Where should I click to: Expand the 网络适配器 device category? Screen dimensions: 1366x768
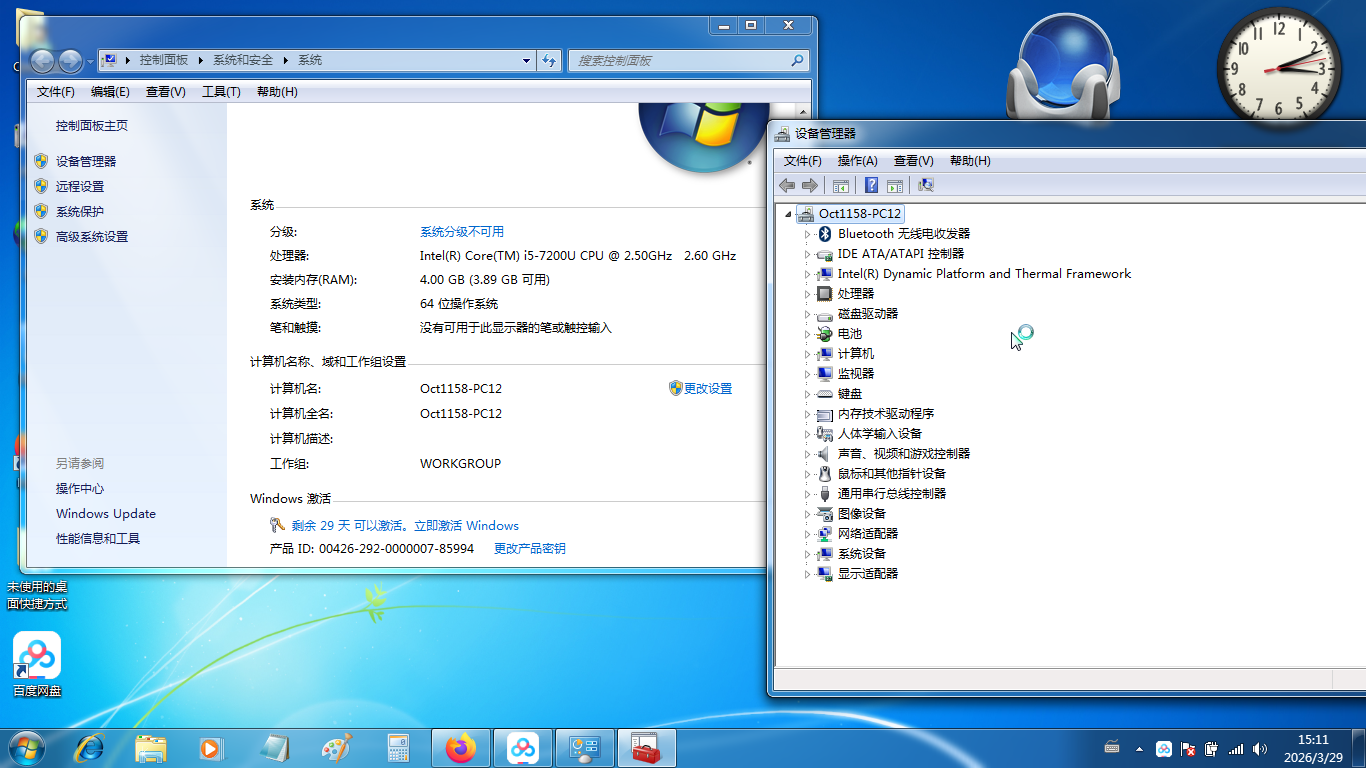808,534
